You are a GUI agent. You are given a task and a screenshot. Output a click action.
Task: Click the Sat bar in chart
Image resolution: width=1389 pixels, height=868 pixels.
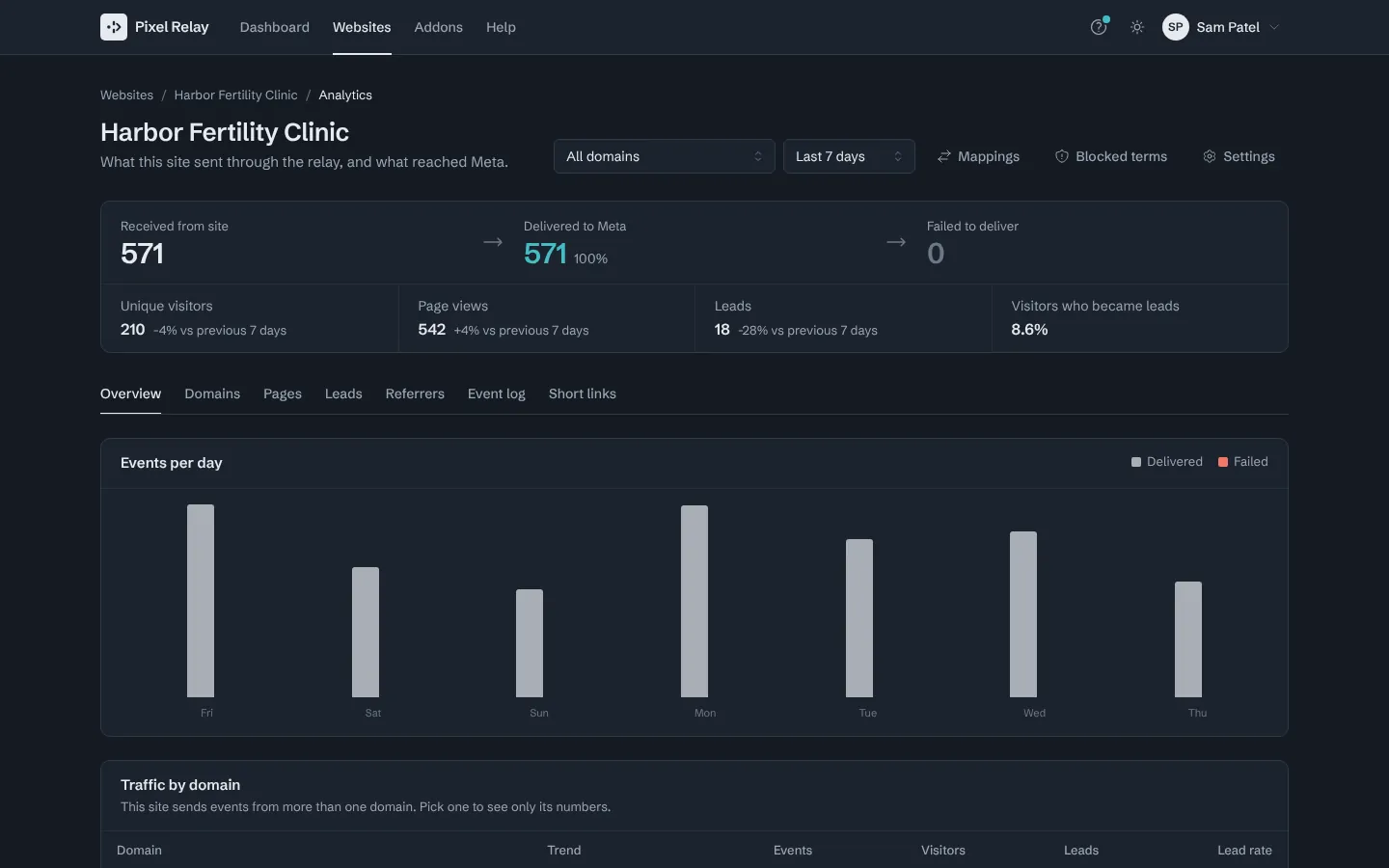366,632
